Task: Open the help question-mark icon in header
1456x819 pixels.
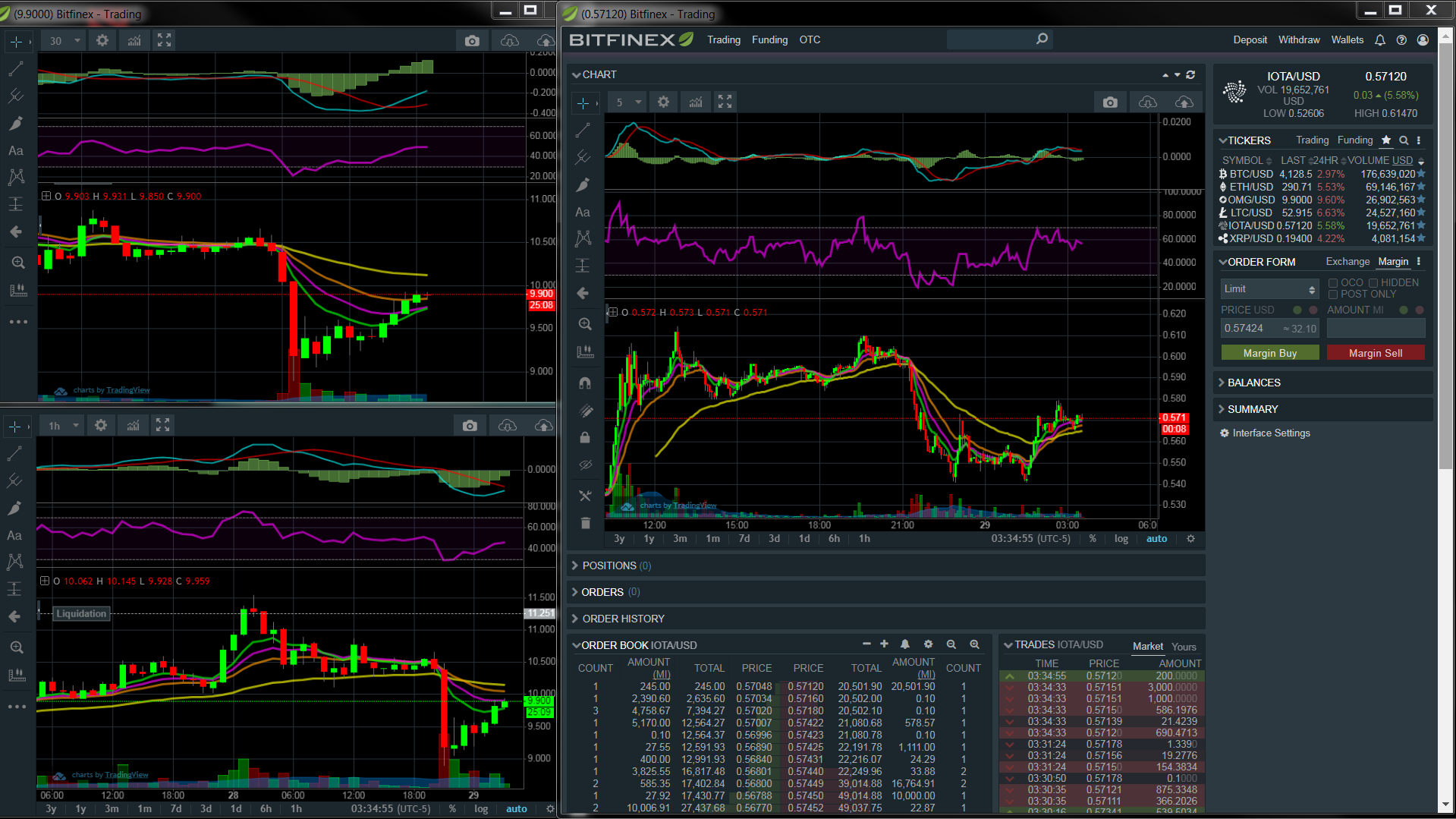Action: [x=1401, y=39]
